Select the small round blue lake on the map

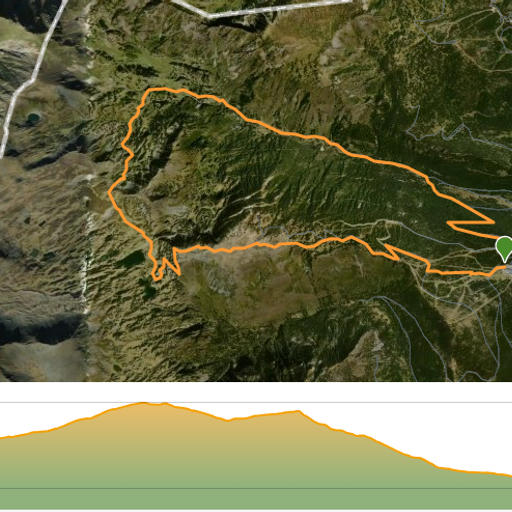point(33,117)
